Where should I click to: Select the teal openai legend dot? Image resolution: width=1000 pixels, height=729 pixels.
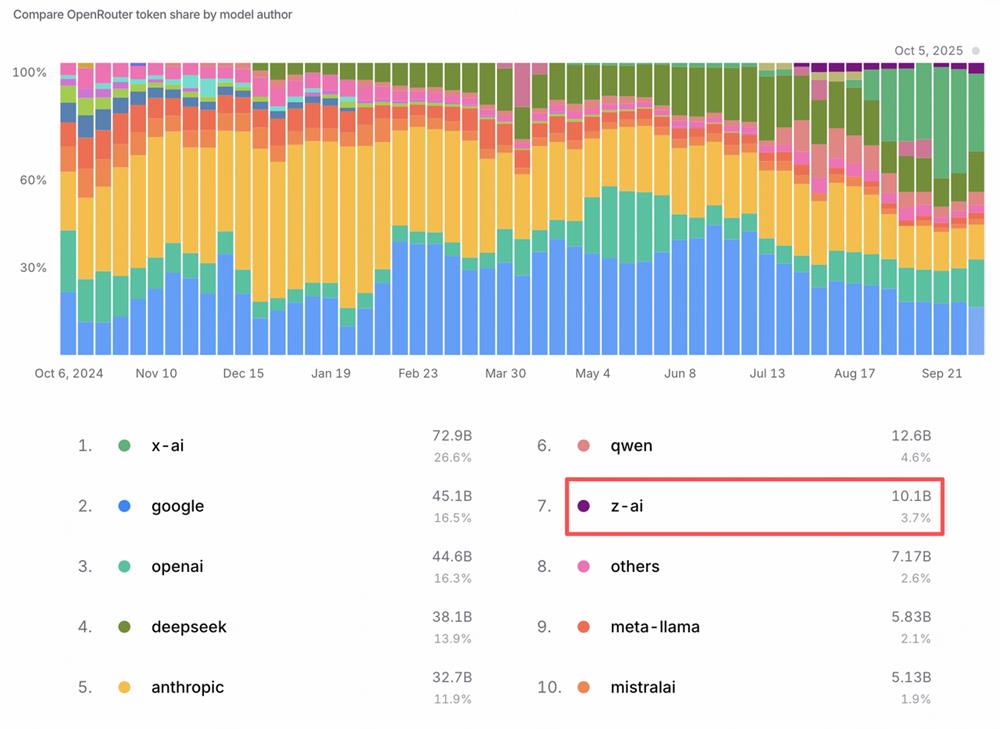pos(124,566)
